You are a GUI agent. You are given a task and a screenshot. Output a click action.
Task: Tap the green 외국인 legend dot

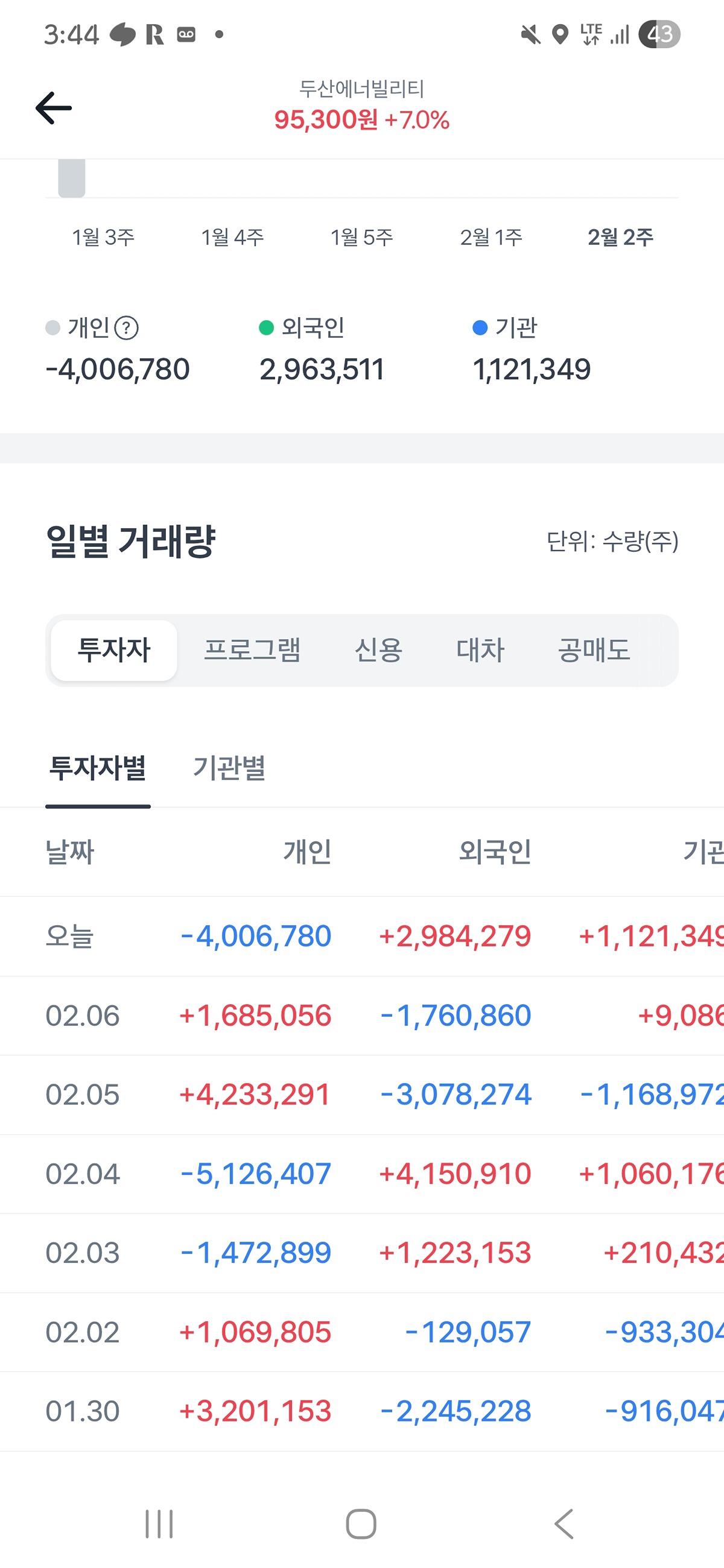(266, 328)
